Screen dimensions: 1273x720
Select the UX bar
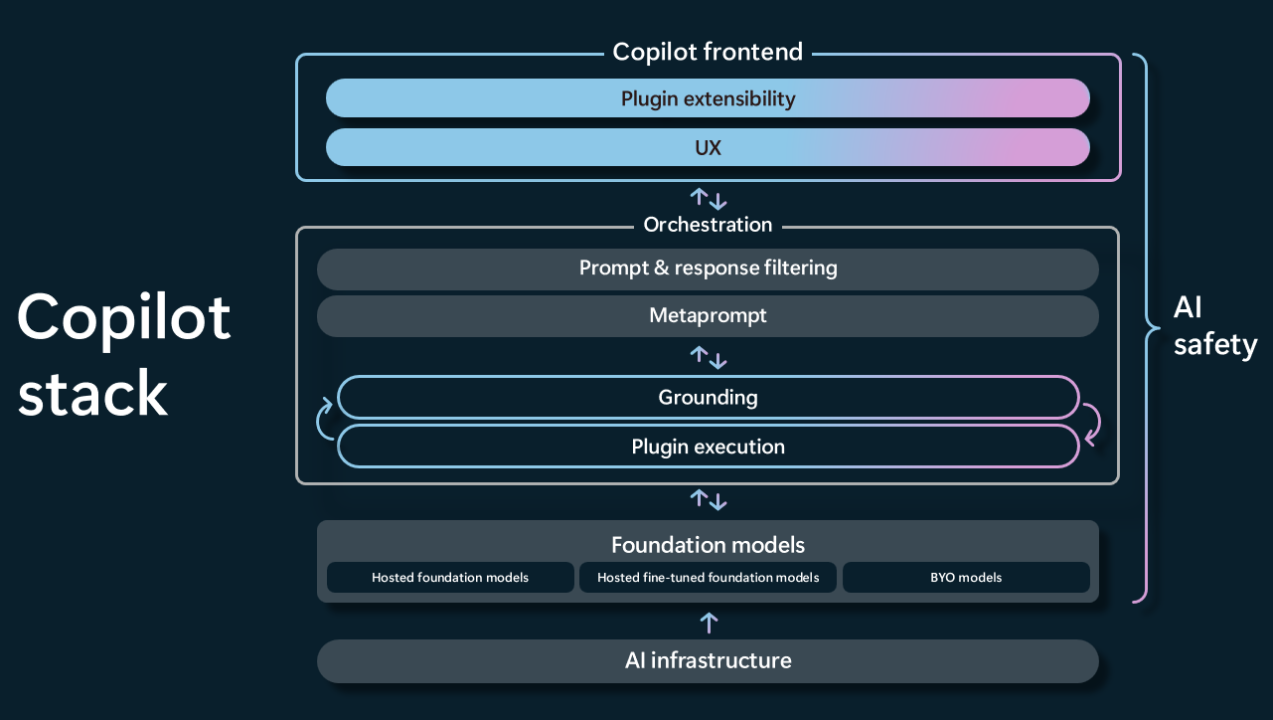(707, 148)
